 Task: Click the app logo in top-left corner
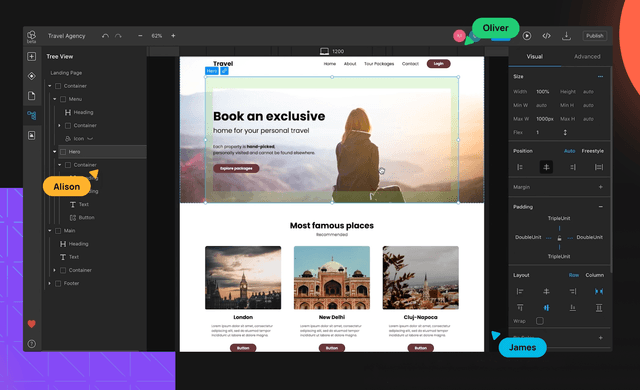[31, 36]
